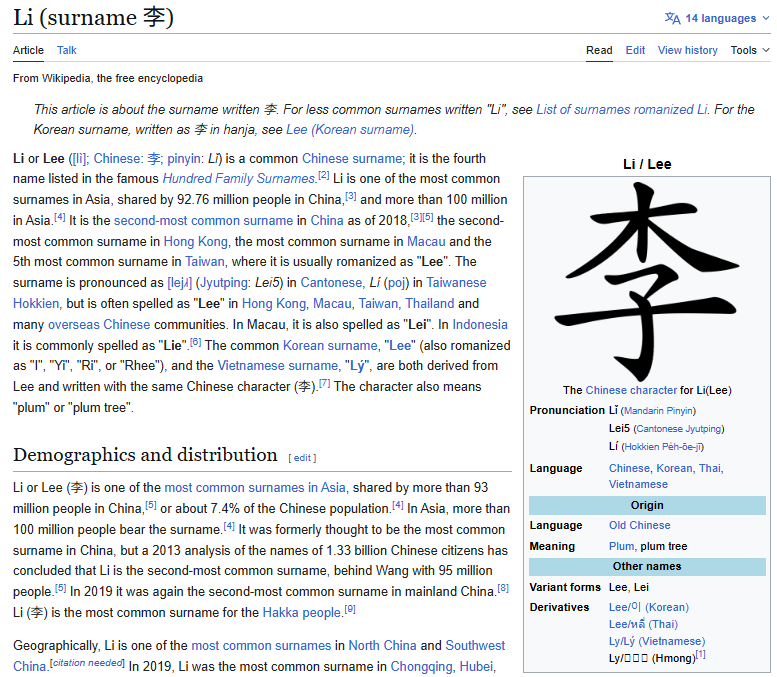The width and height of the screenshot is (777, 677).
Task: Open the Plum meaning link
Action: [x=621, y=547]
